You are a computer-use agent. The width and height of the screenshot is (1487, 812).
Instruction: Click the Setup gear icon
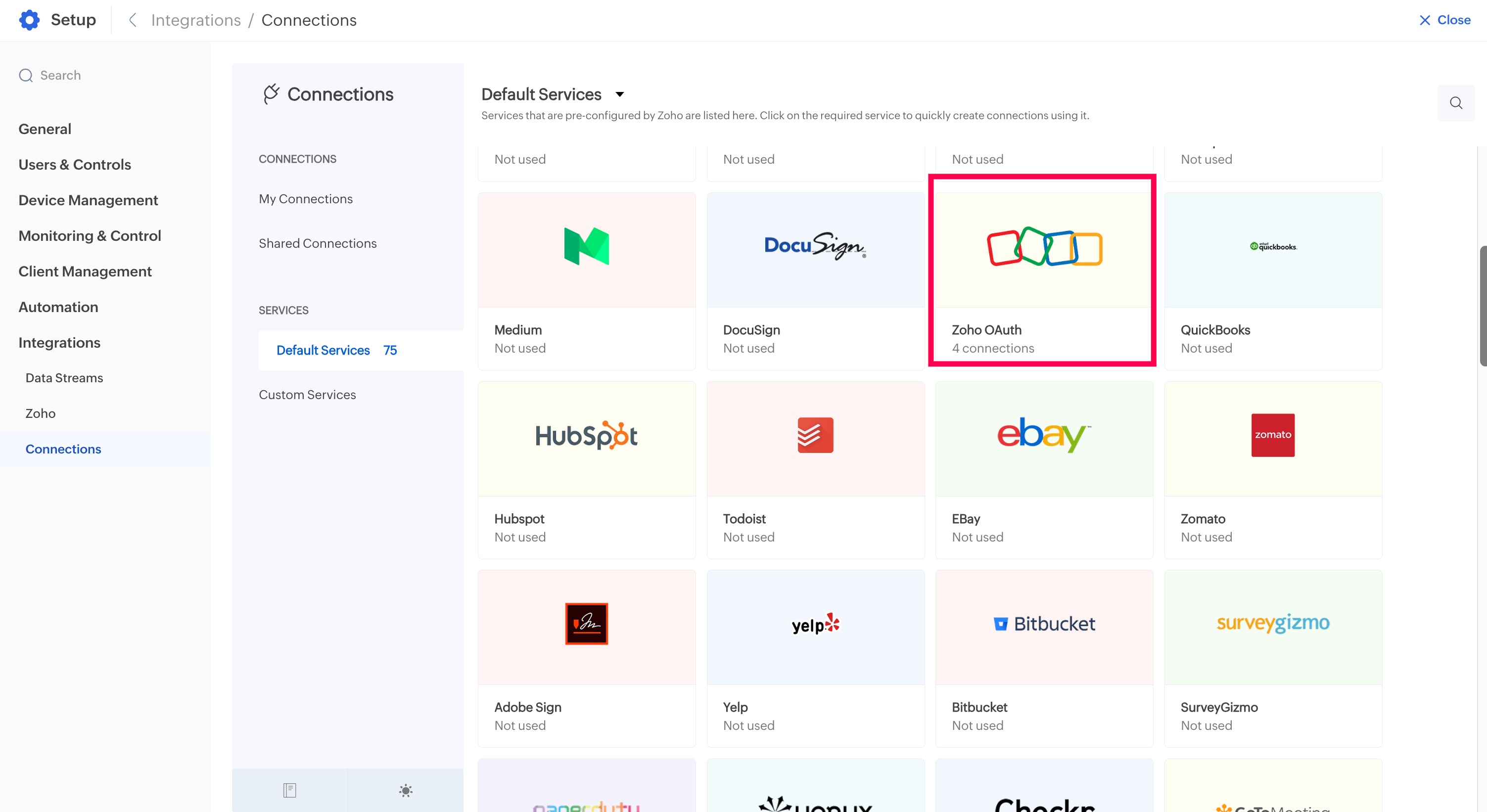(x=30, y=20)
